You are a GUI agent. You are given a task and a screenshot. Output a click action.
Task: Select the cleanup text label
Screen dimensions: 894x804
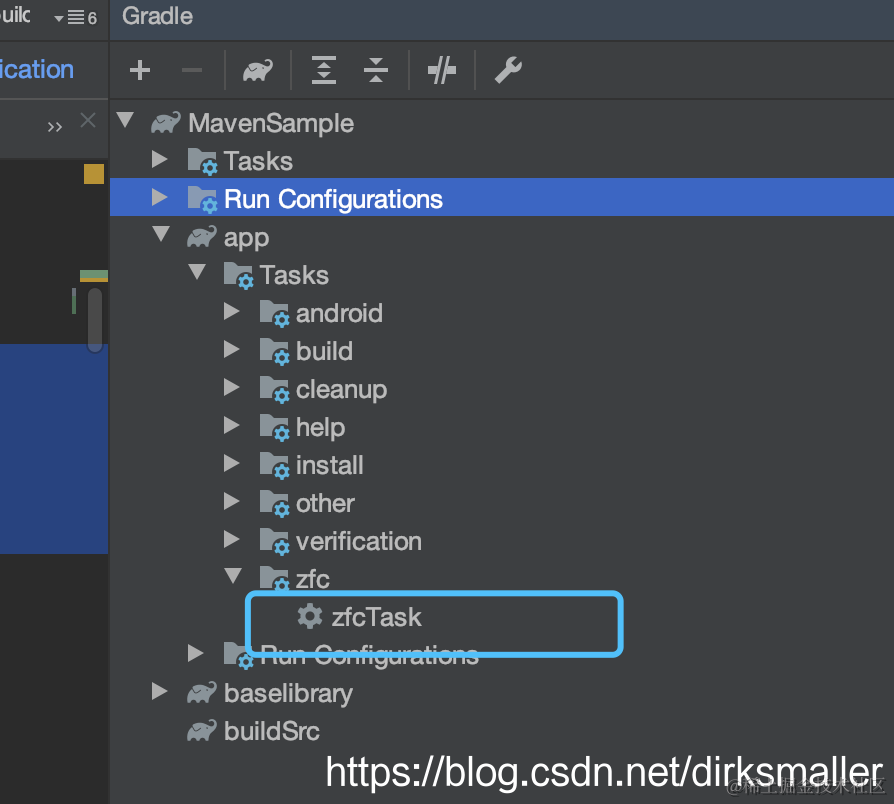(341, 391)
